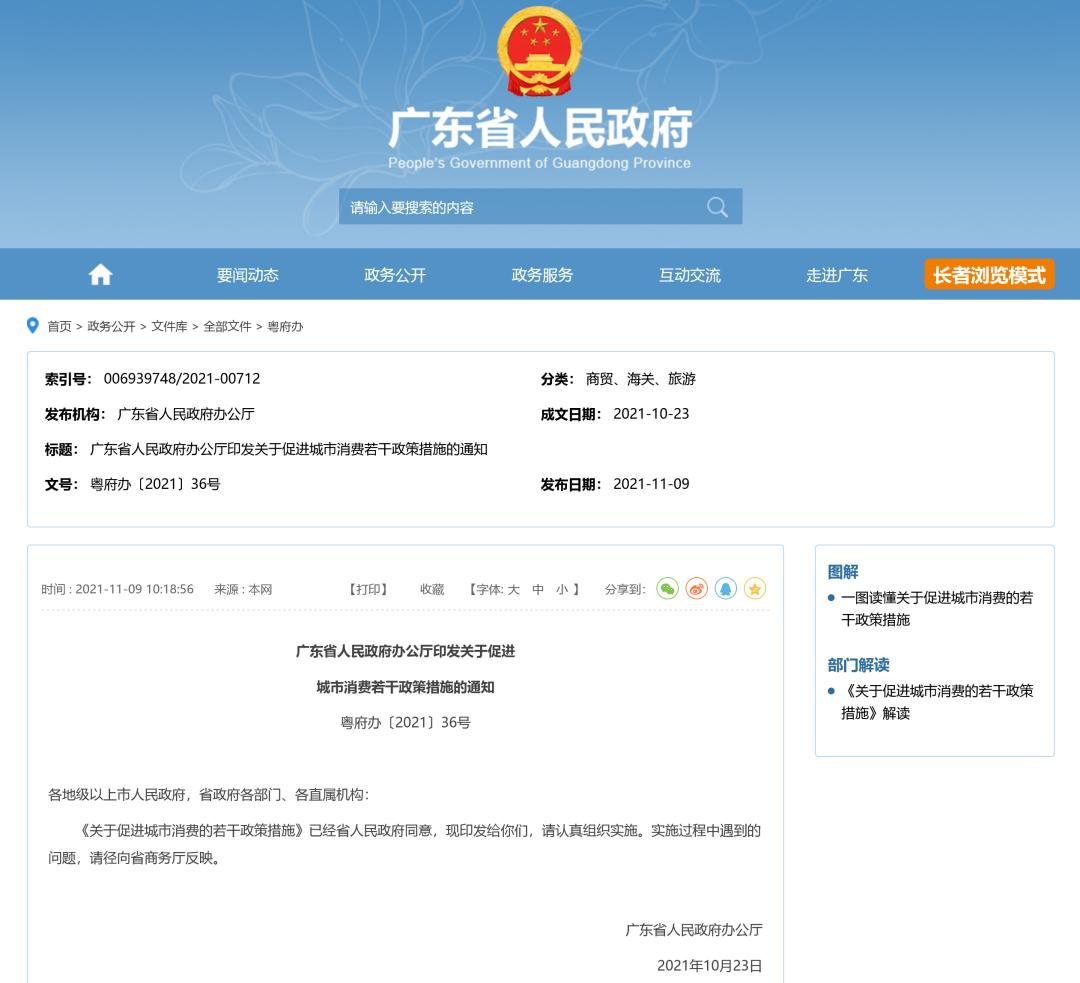Click the national emblem logo
The width and height of the screenshot is (1080, 983).
coord(539,51)
